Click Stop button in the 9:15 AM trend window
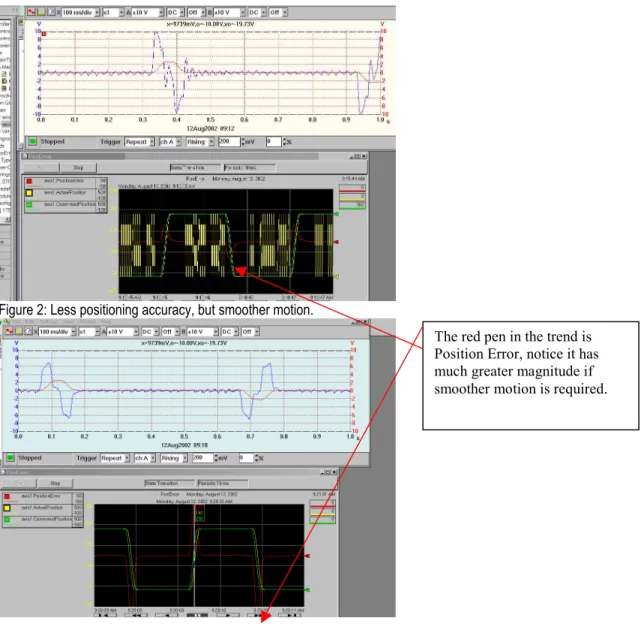Screen dimensions: 644x624 [x=78, y=168]
